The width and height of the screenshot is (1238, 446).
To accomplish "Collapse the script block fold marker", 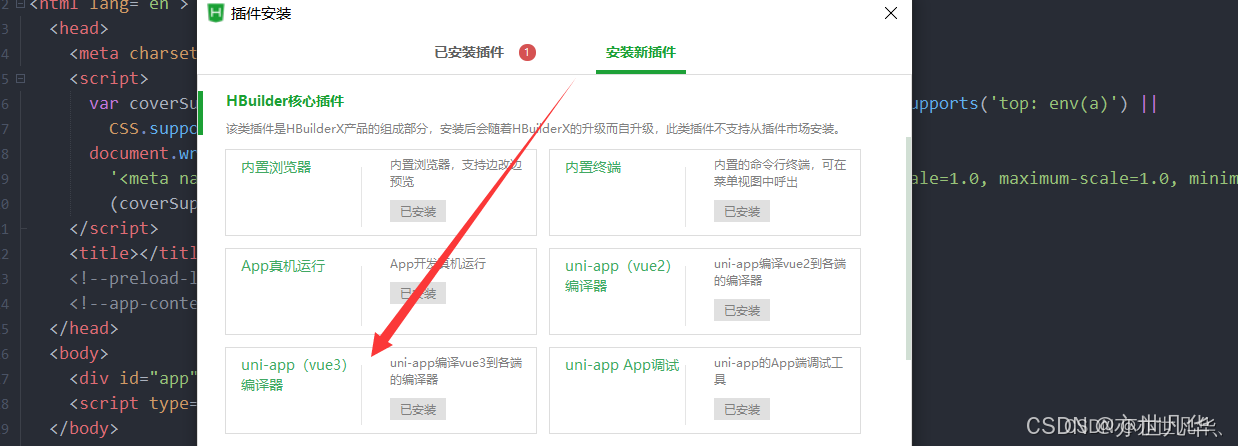I will [21, 78].
